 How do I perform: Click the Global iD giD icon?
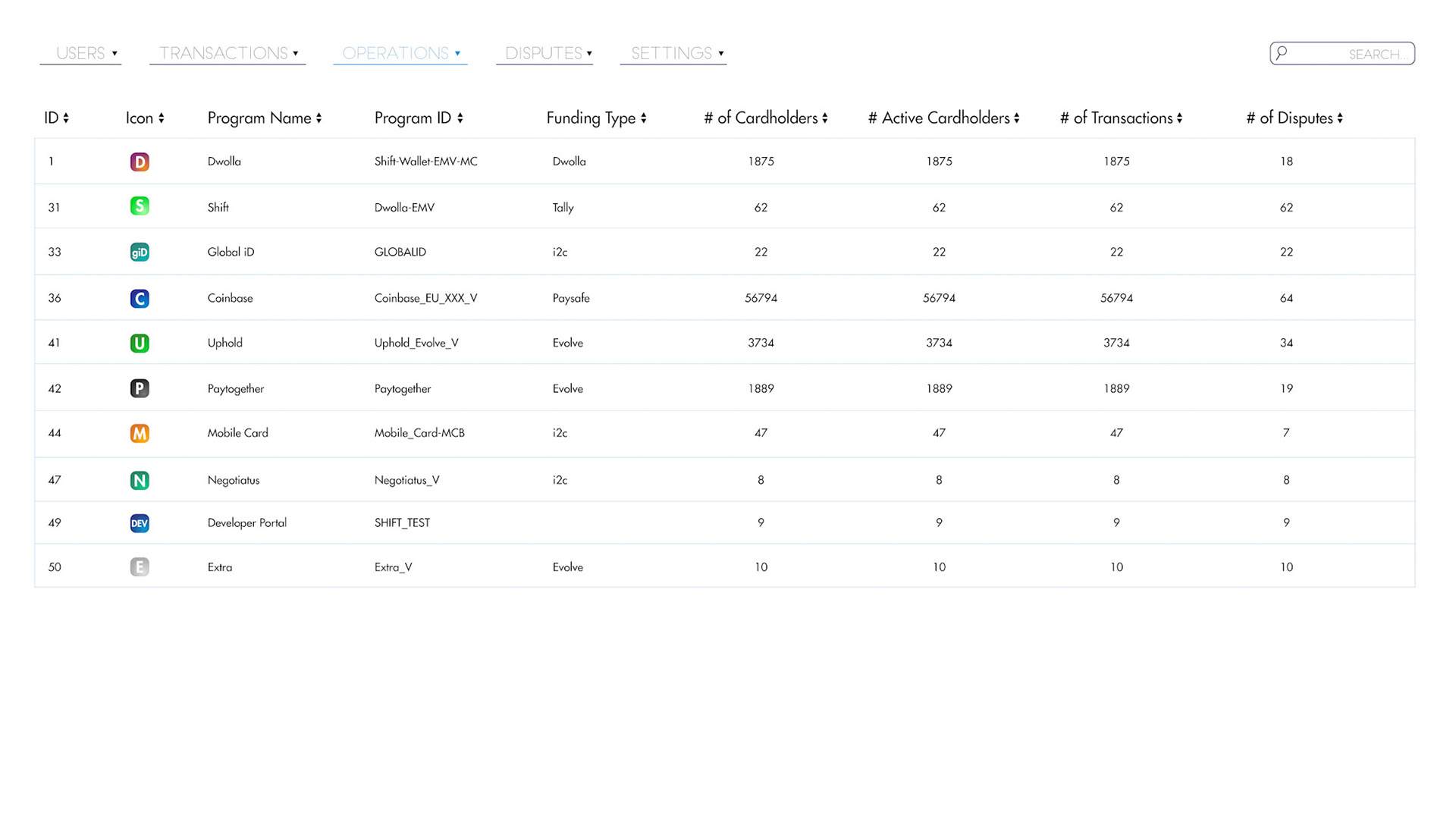click(140, 252)
